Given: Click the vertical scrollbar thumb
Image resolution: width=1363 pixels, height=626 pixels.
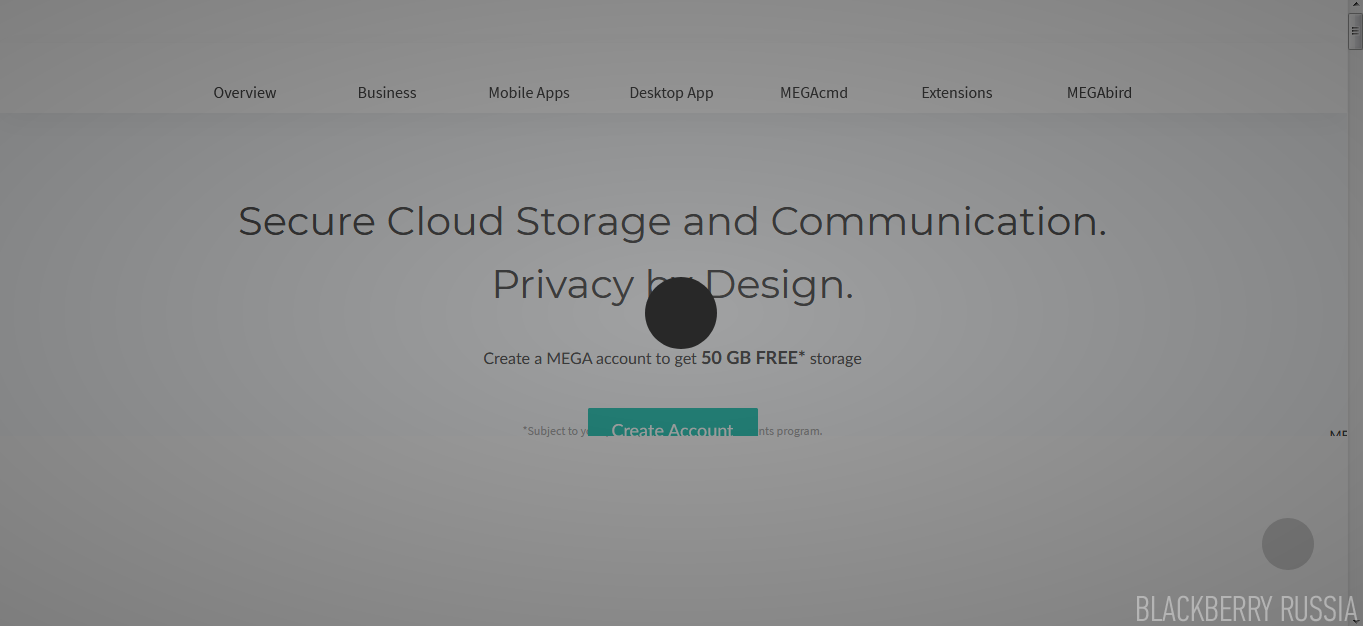Looking at the screenshot, I should click(1355, 31).
